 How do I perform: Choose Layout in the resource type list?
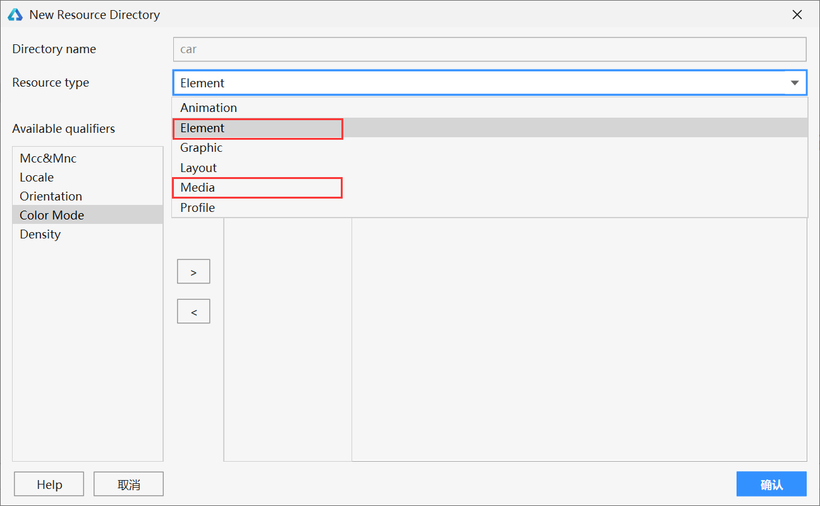click(x=489, y=168)
